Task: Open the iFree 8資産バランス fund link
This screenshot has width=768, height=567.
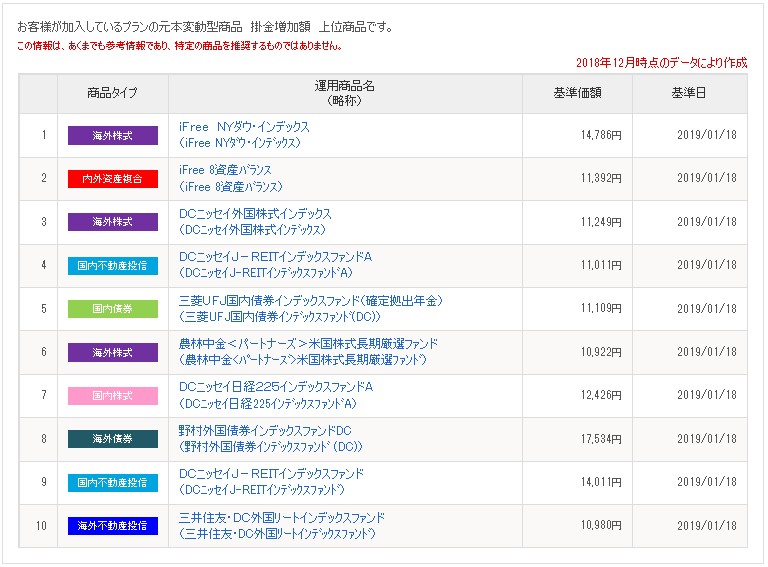Action: 225,170
